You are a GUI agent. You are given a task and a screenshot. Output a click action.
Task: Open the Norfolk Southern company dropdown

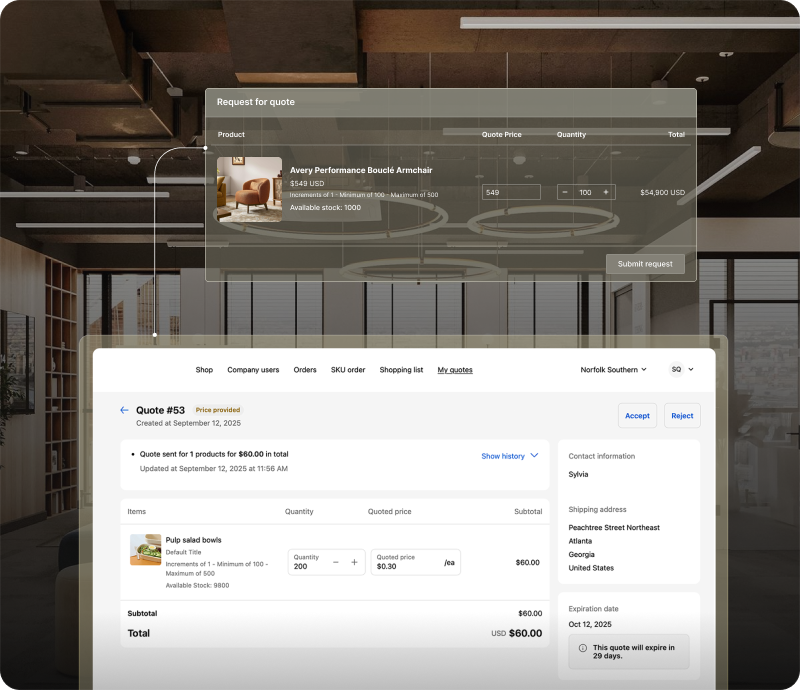[613, 369]
